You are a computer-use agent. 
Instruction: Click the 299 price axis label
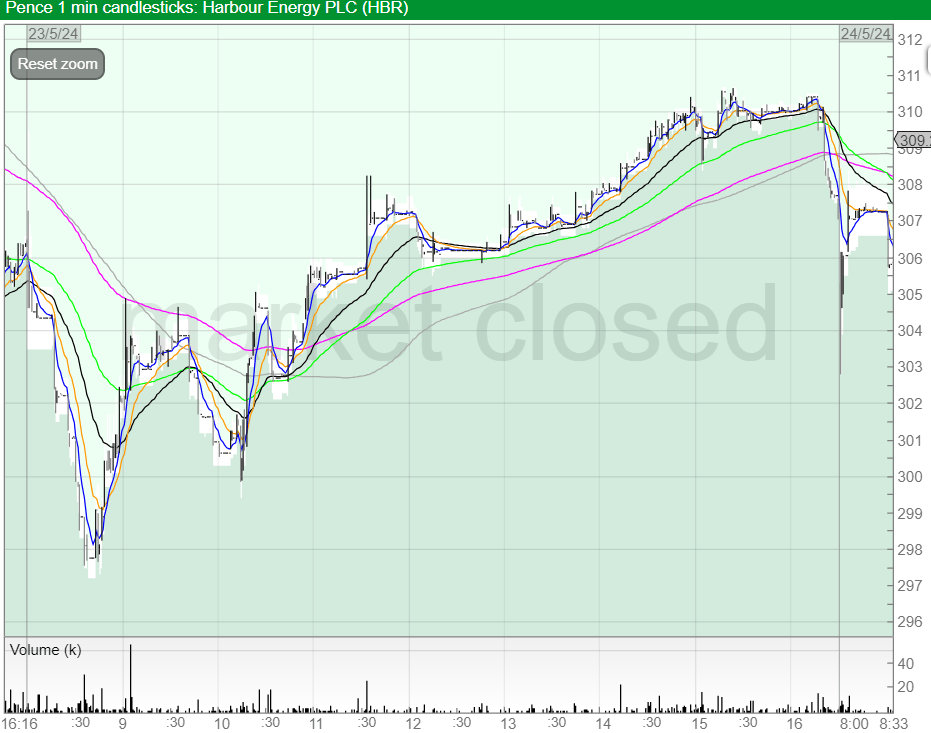(910, 514)
